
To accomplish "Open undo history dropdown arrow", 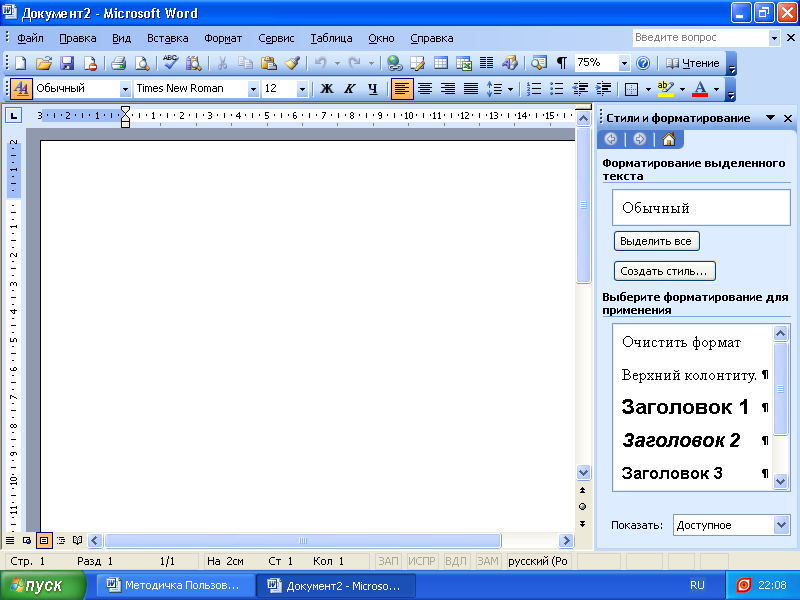I will click(x=337, y=63).
